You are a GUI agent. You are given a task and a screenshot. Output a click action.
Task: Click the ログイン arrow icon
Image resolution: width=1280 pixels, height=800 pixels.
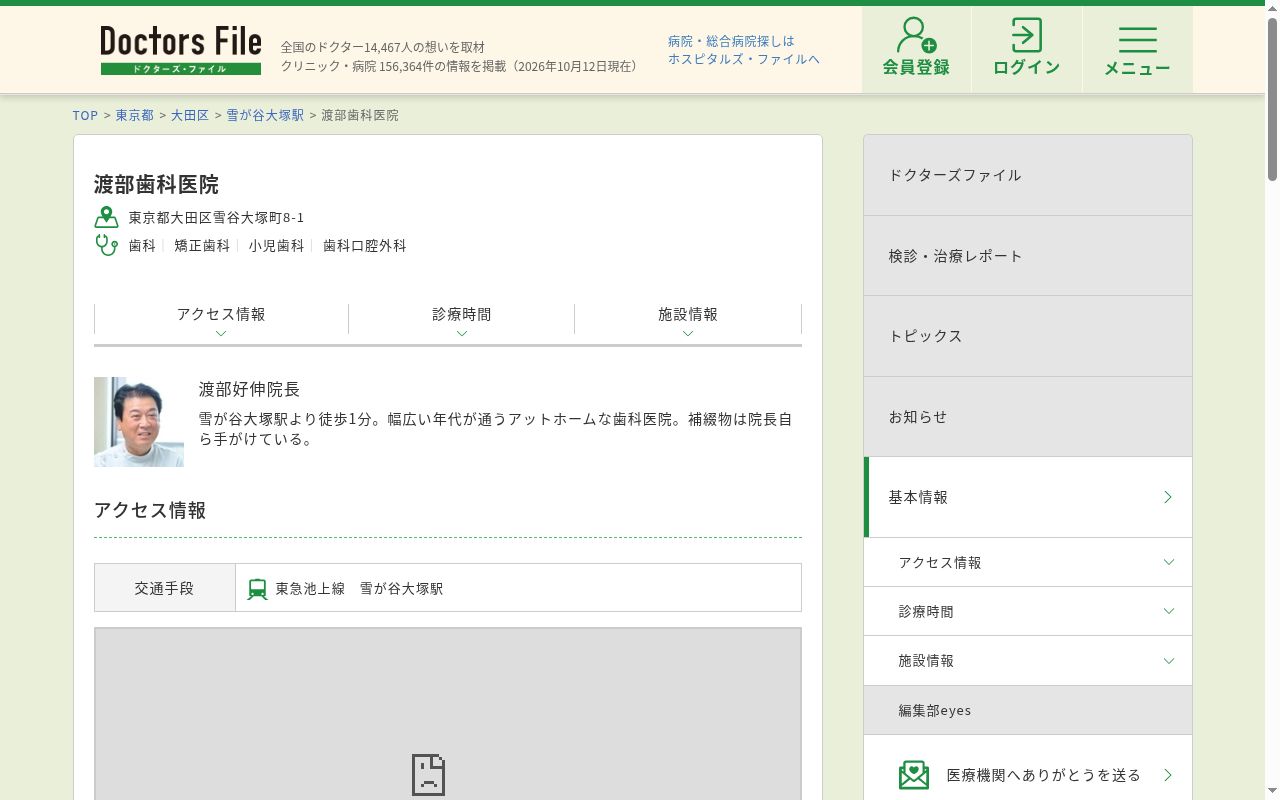(x=1026, y=35)
